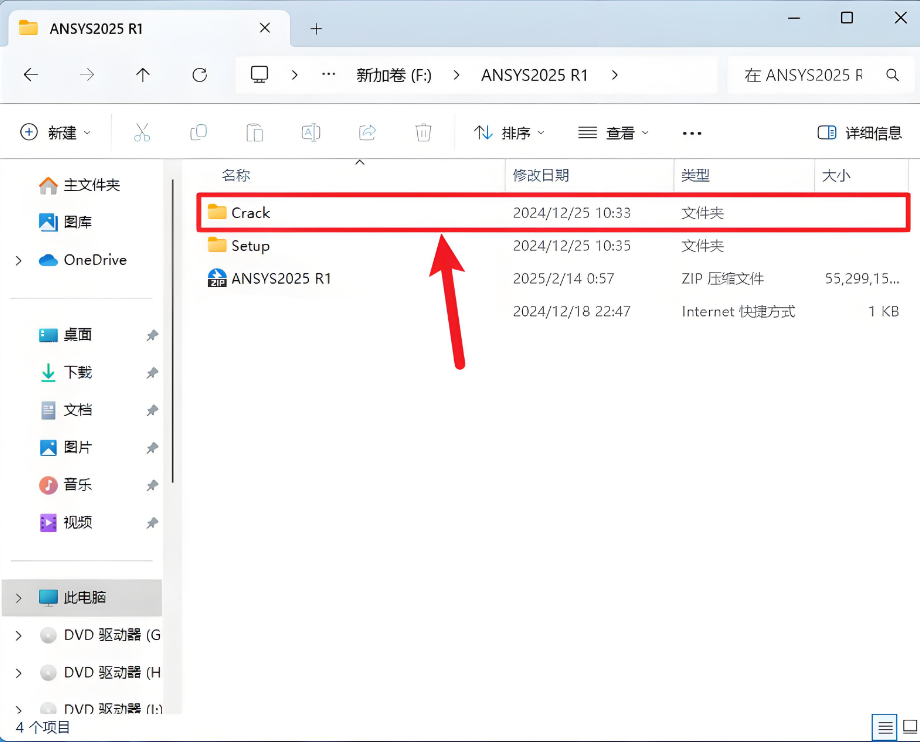Open 下载 downloads in quick access
The height and width of the screenshot is (742, 920).
click(65, 372)
